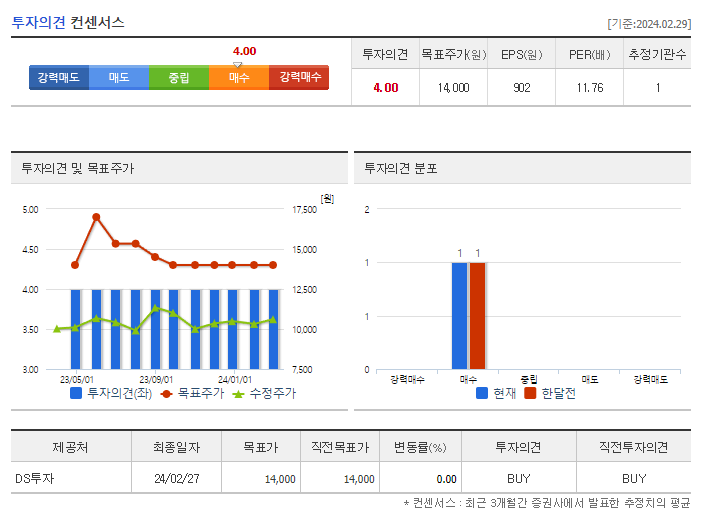Click the blue 현재 bar in the 매수 category
This screenshot has width=702, height=518.
coord(459,316)
